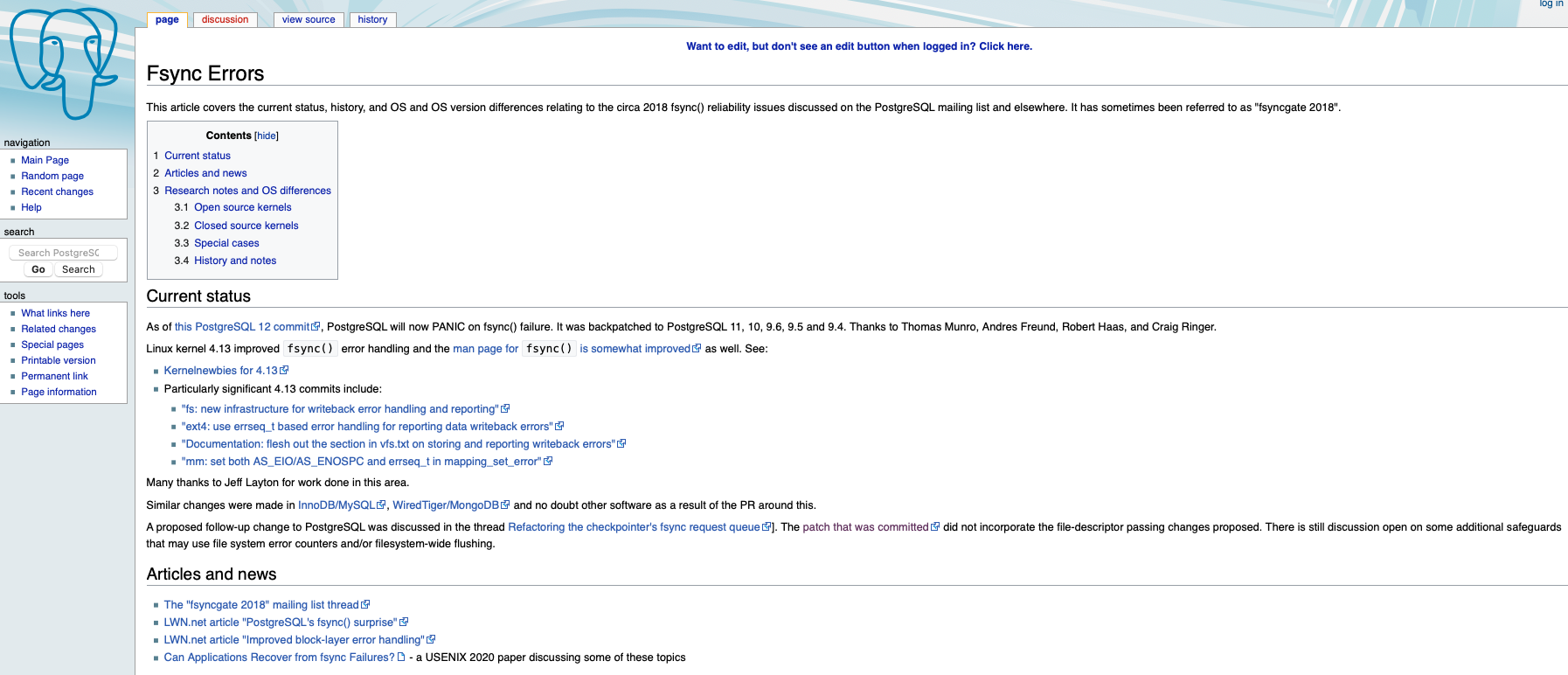Screen dimensions: 1568x675
Task: Click external-link icon after Kernelnewbies 4.13
Action: (284, 371)
